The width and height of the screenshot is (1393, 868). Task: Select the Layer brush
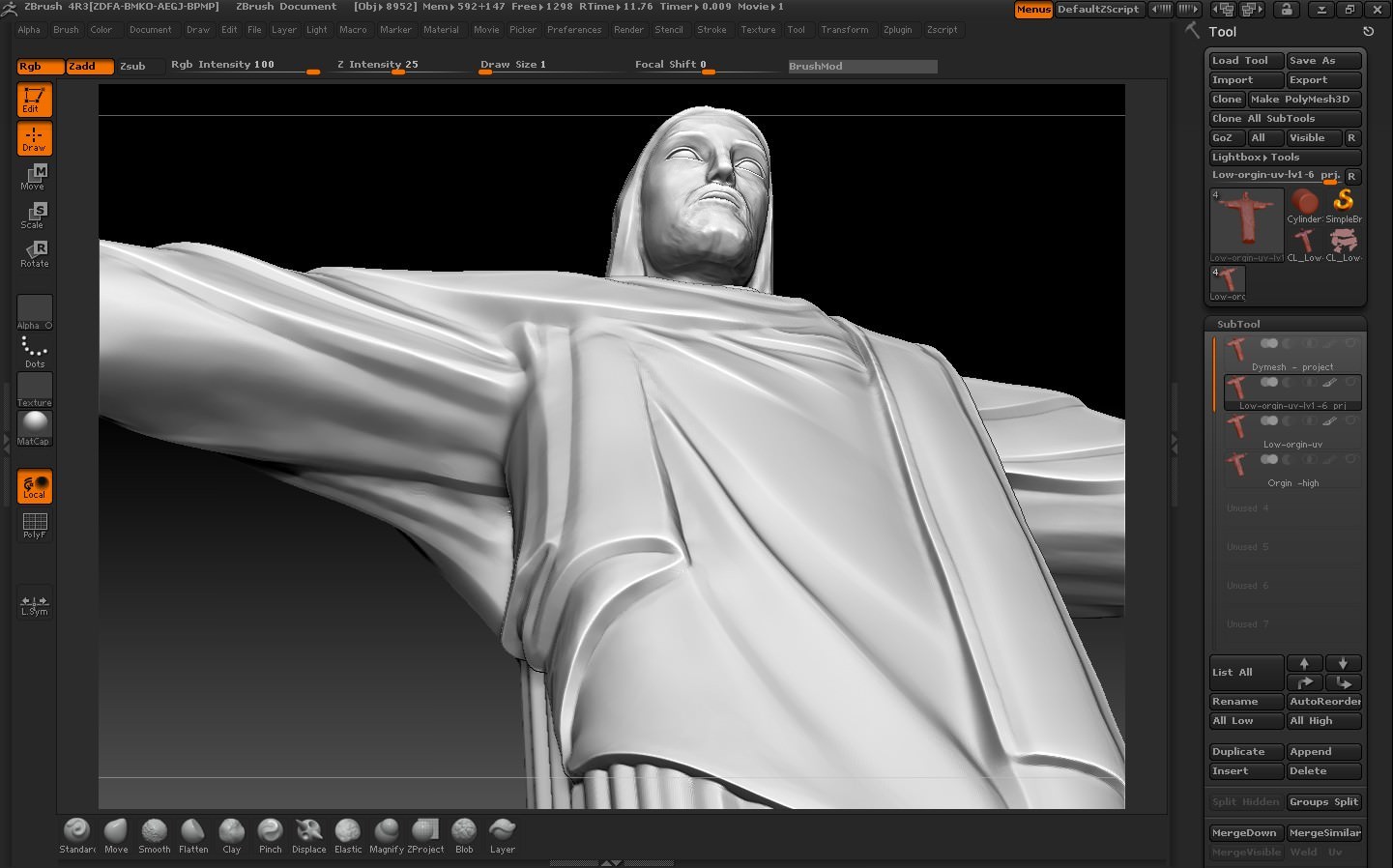click(x=503, y=836)
